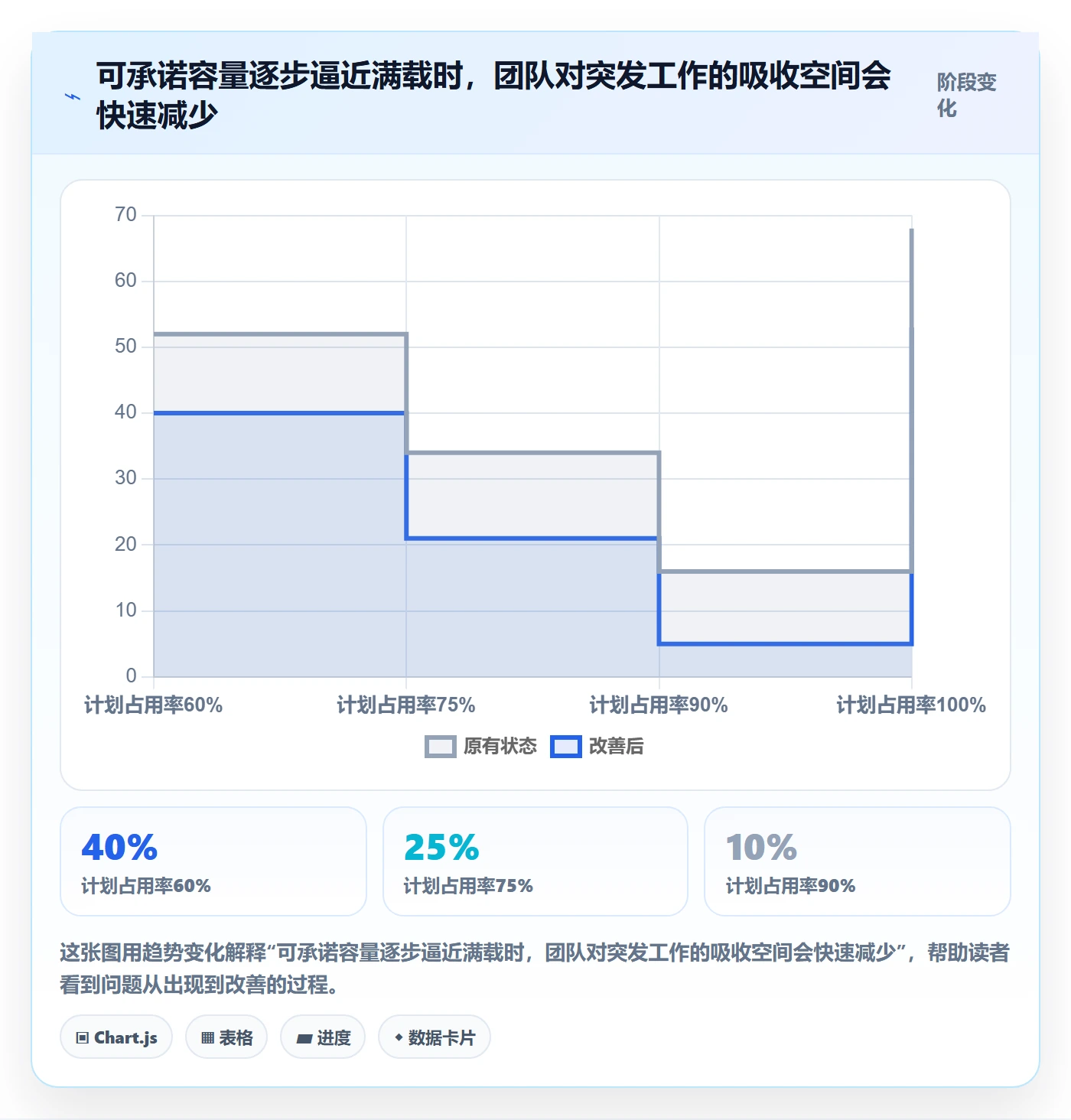1071x1120 pixels.
Task: Click the lightning bolt icon beside the title
Action: click(73, 97)
